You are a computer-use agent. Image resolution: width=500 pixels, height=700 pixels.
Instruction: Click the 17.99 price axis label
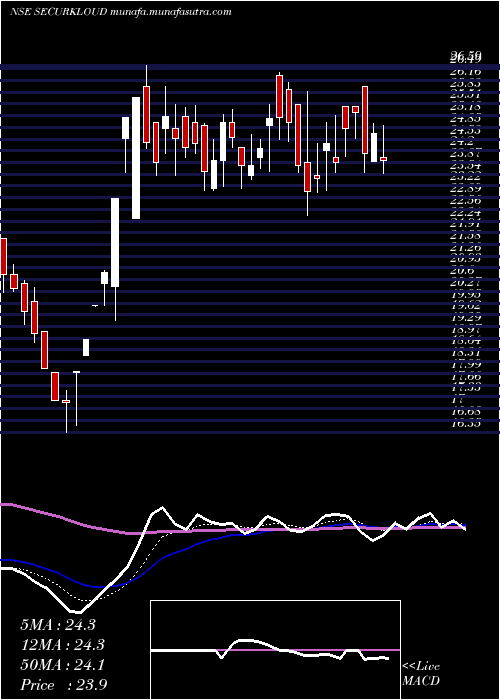point(466,365)
